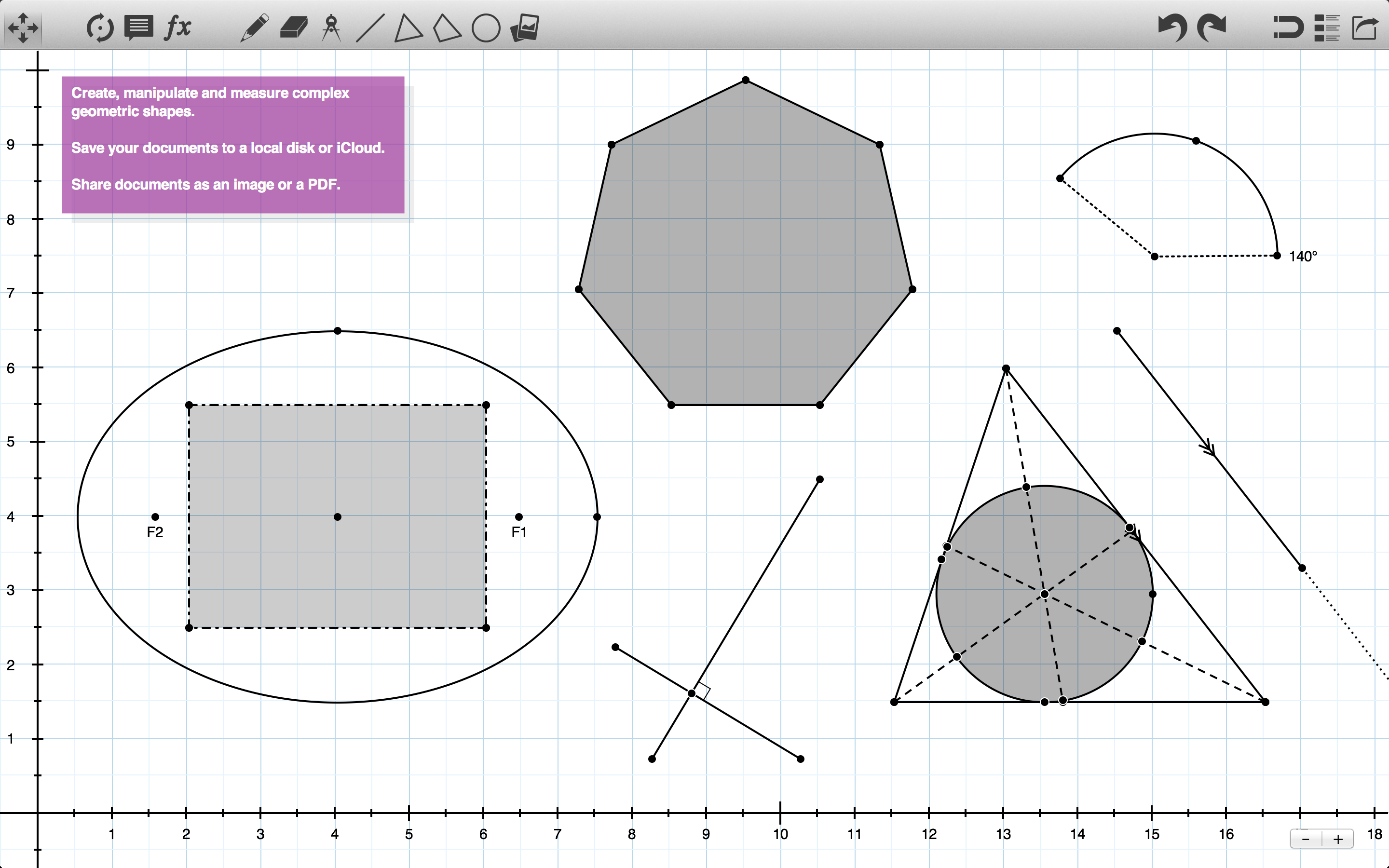The height and width of the screenshot is (868, 1389).
Task: Open the fx function tool
Action: [x=178, y=27]
